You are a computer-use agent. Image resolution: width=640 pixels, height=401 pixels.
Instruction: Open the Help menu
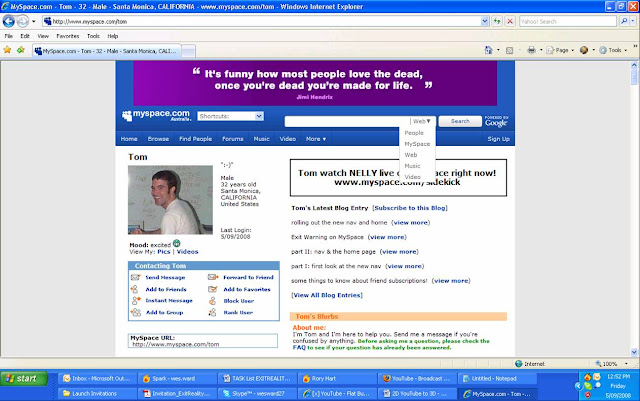pos(113,36)
